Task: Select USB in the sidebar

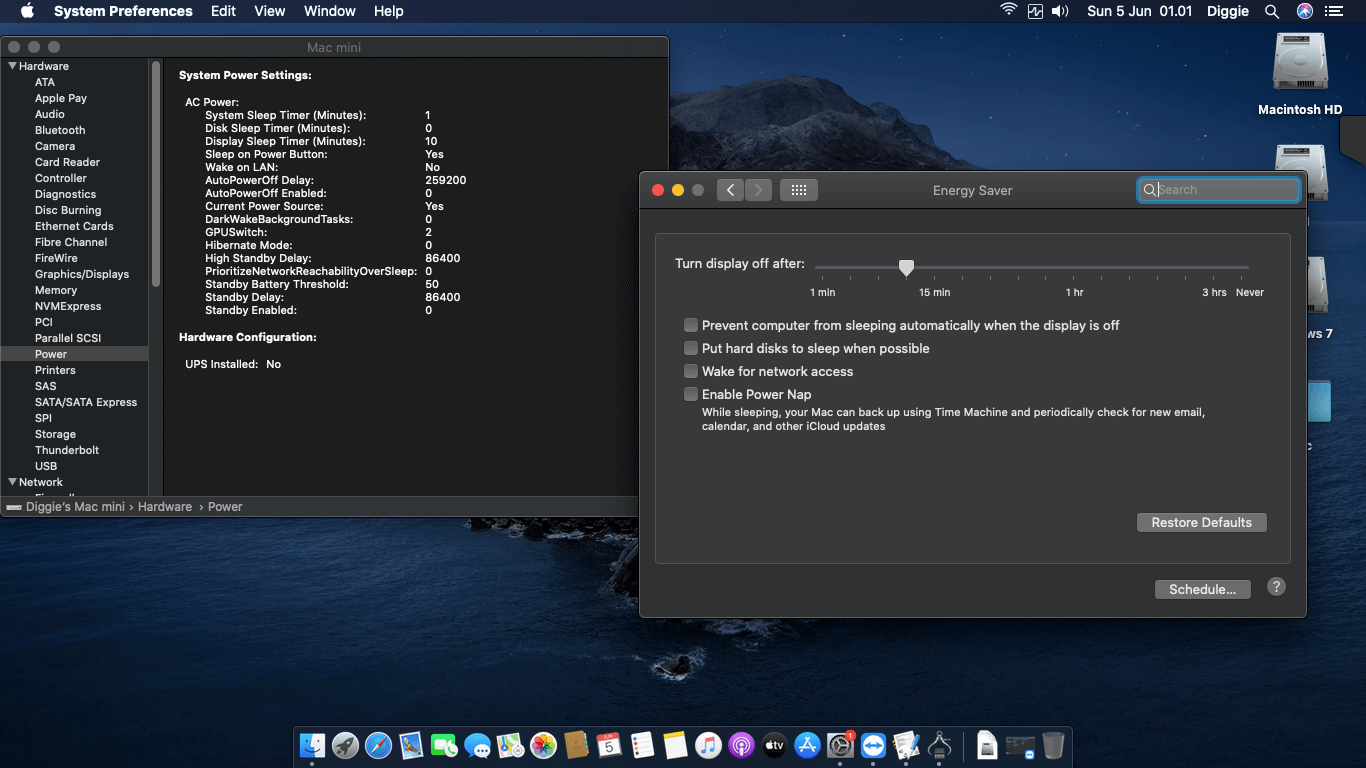Action: point(46,466)
